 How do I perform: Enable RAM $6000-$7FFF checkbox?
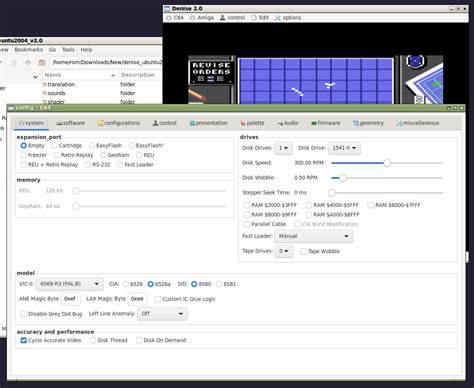point(370,205)
